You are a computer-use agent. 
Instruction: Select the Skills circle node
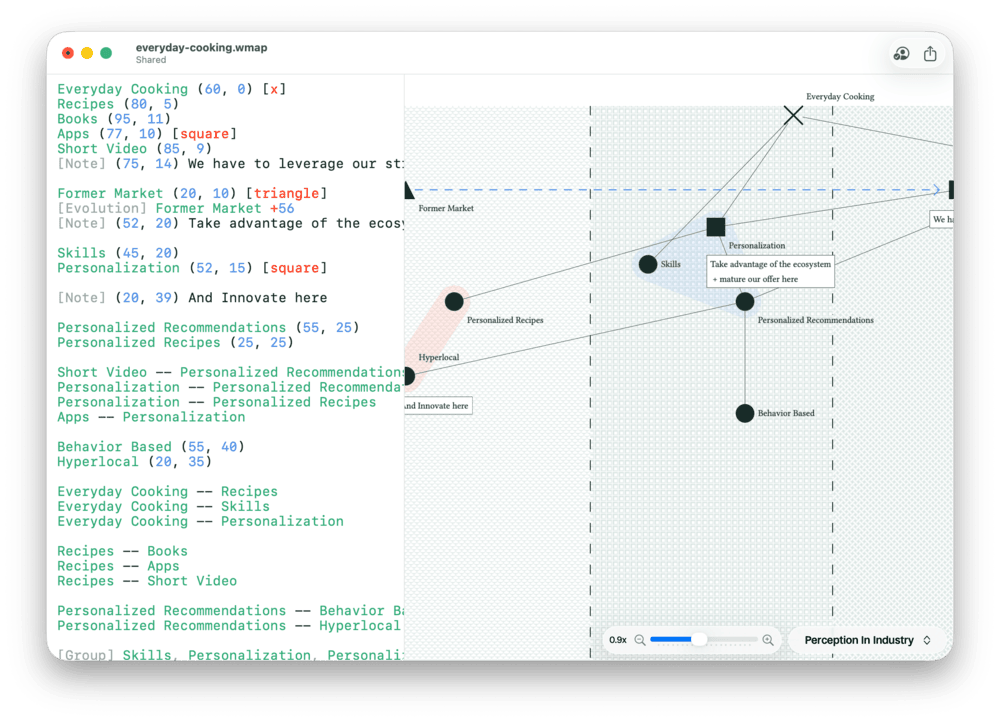click(647, 264)
